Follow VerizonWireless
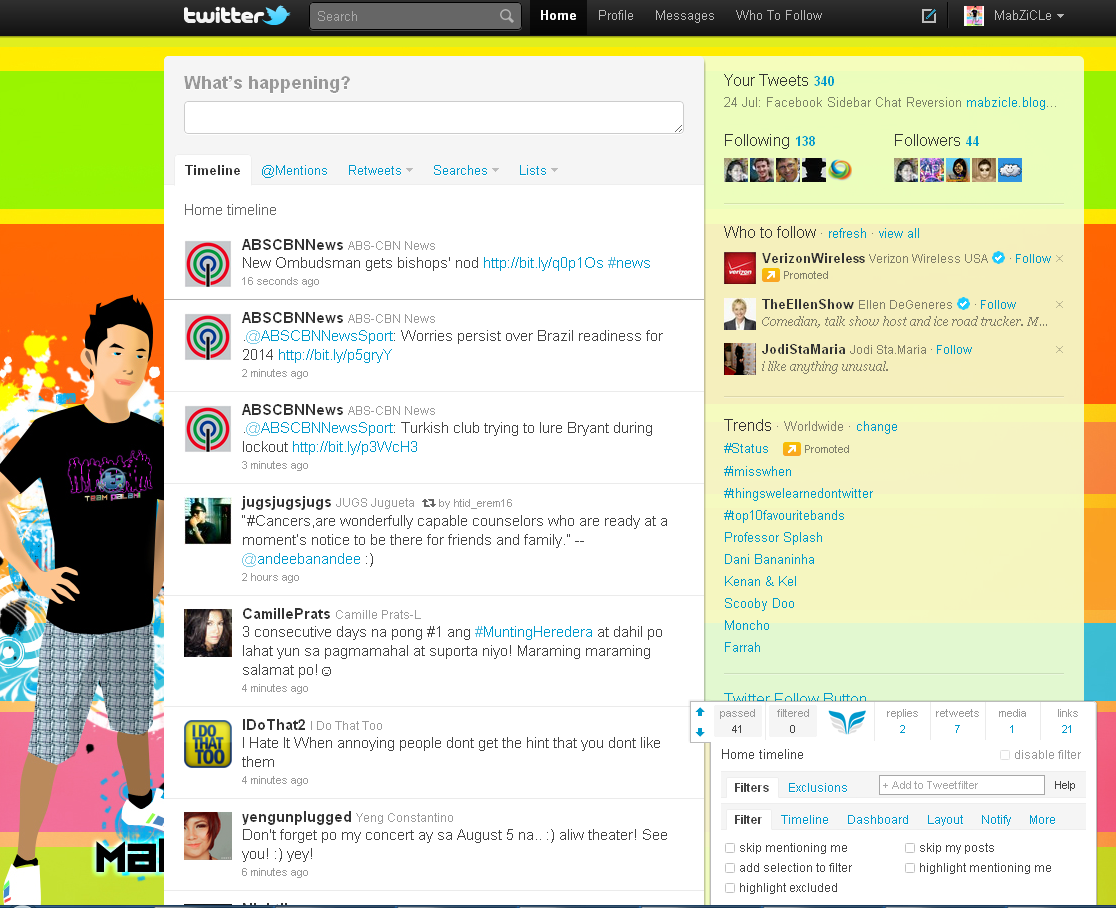The width and height of the screenshot is (1116, 908). point(1033,258)
